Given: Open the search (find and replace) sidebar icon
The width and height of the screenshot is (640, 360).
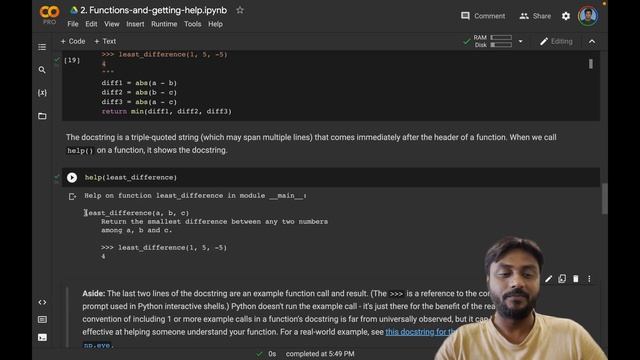Looking at the screenshot, I should (x=42, y=70).
